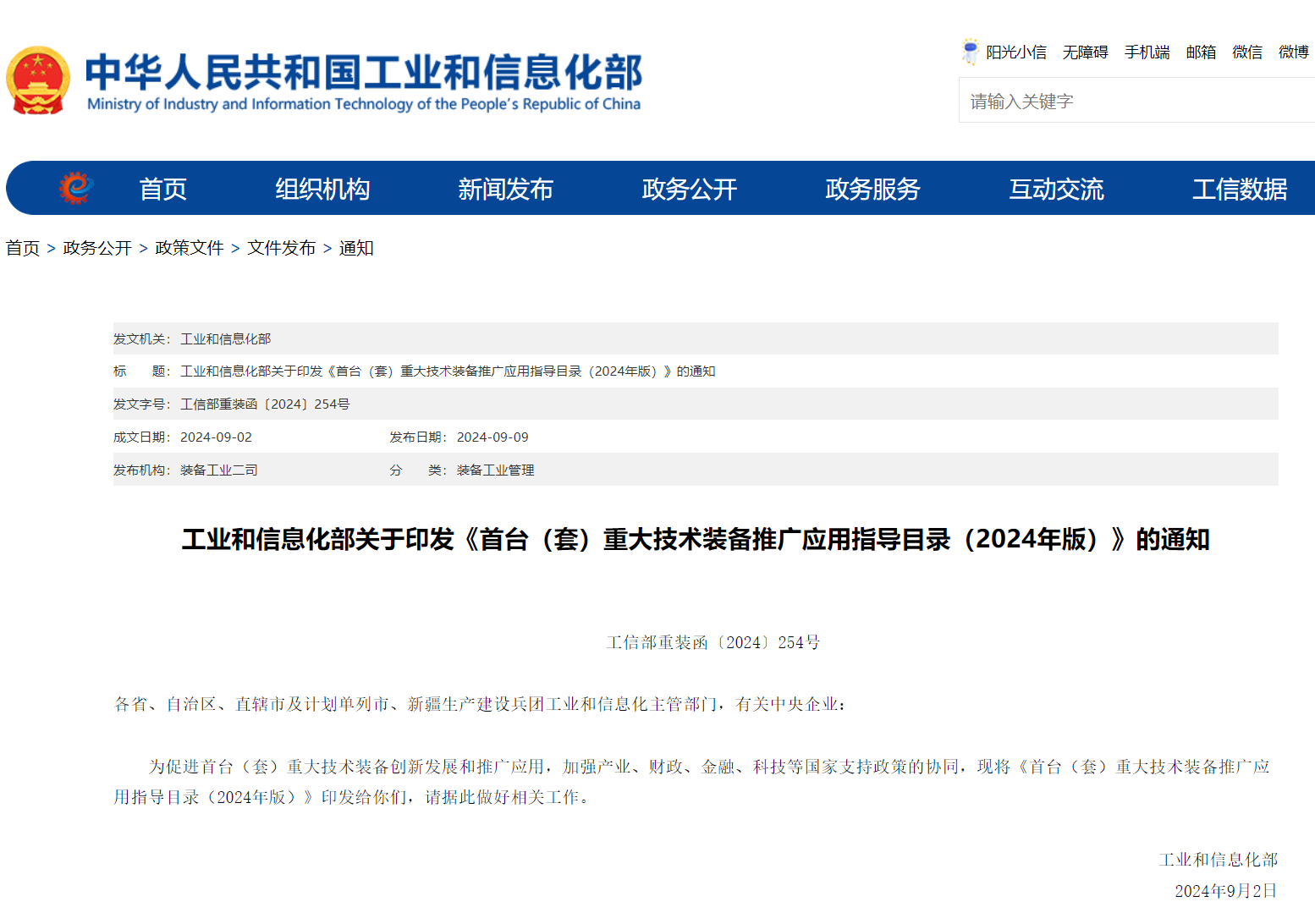This screenshot has height=924, width=1315.
Task: Open the 首页 navigation menu item
Action: (x=162, y=189)
